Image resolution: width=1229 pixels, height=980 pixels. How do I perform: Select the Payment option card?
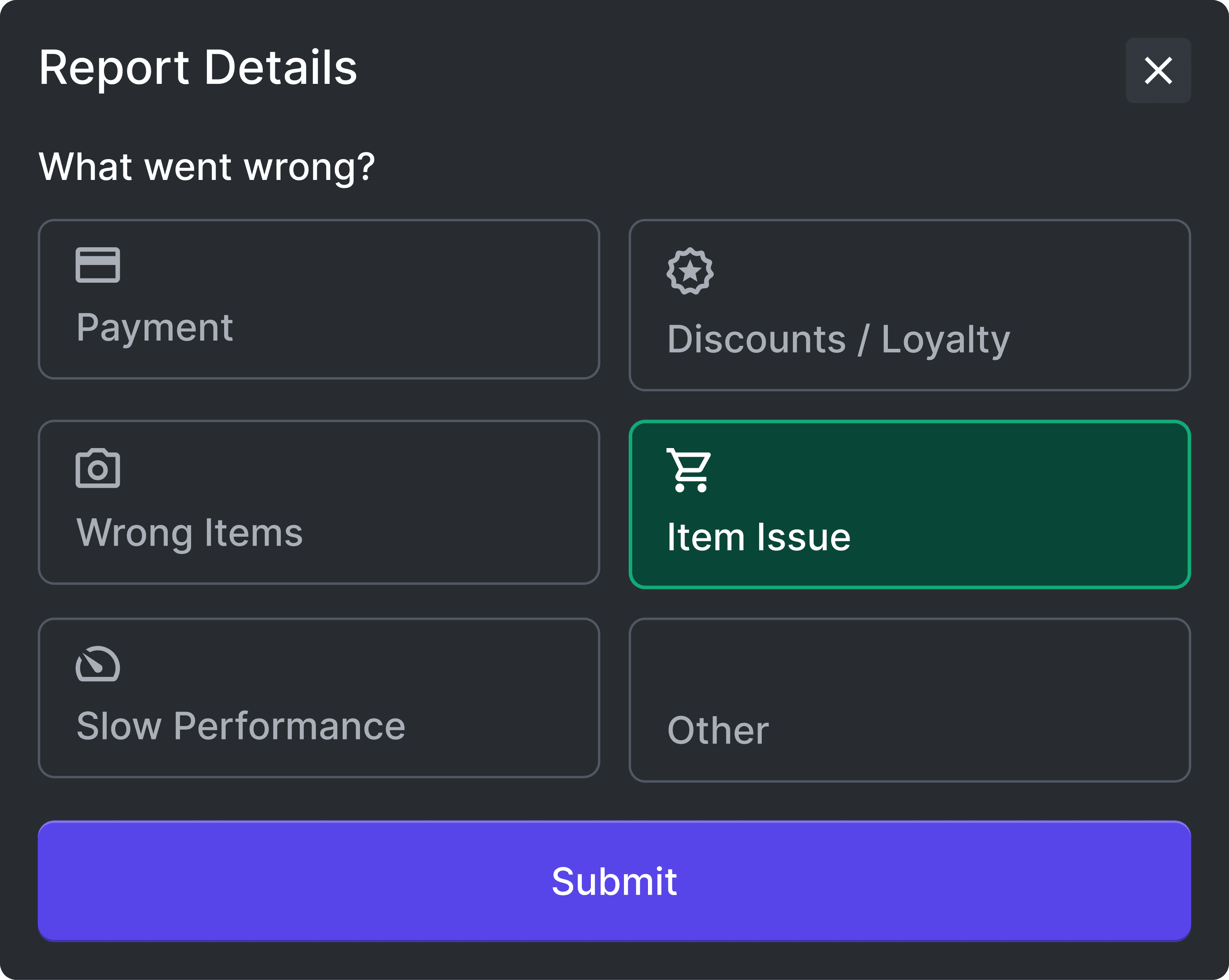[x=319, y=299]
